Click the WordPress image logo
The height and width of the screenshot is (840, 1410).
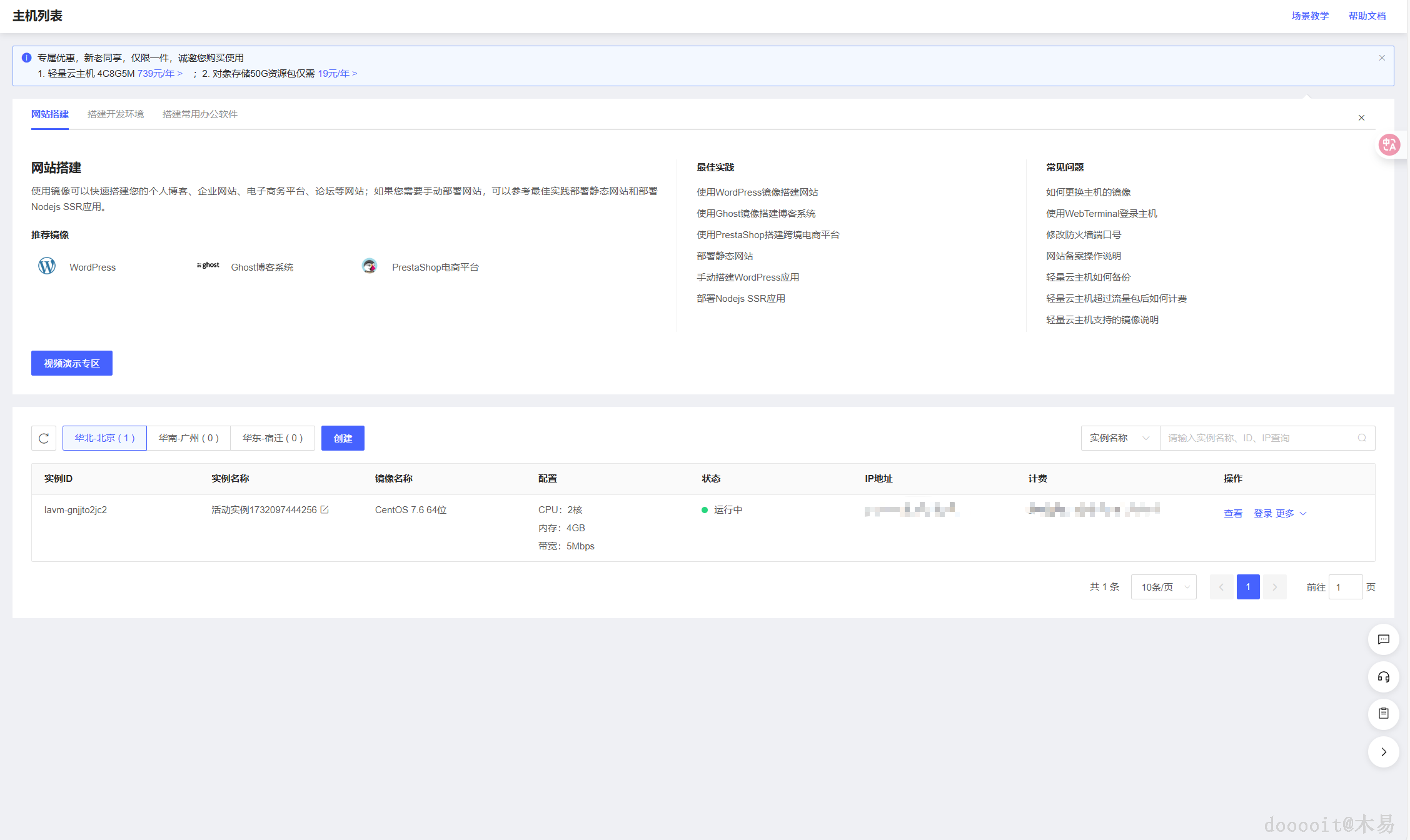(x=47, y=266)
